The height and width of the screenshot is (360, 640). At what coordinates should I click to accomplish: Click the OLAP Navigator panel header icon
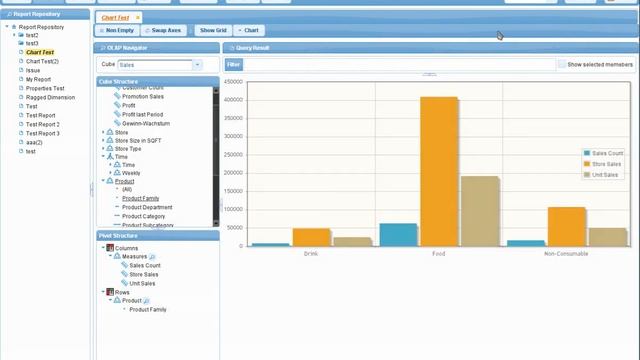click(102, 48)
